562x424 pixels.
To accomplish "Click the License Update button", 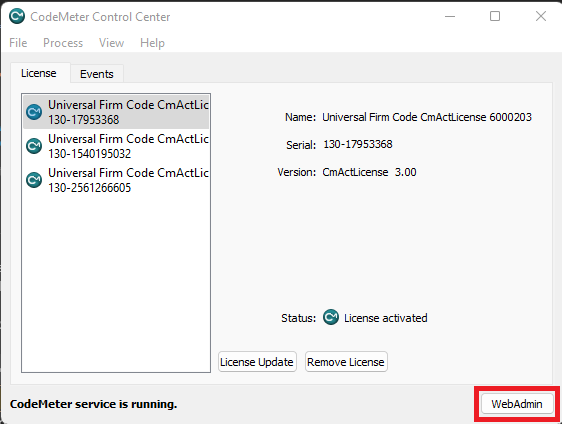I will point(257,362).
